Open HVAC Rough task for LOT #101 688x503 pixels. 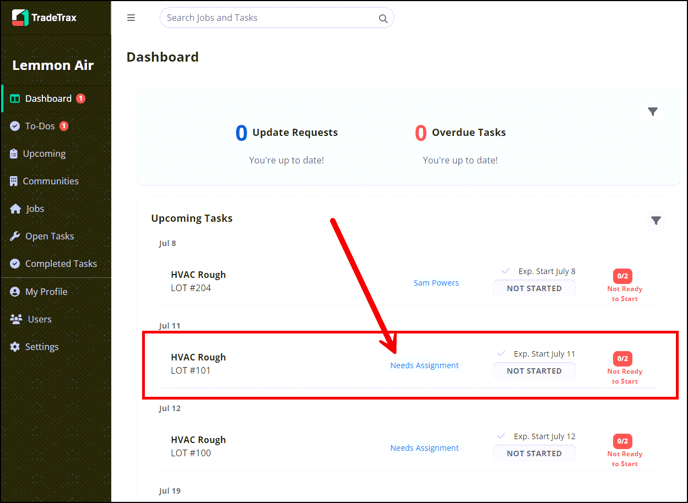point(198,357)
